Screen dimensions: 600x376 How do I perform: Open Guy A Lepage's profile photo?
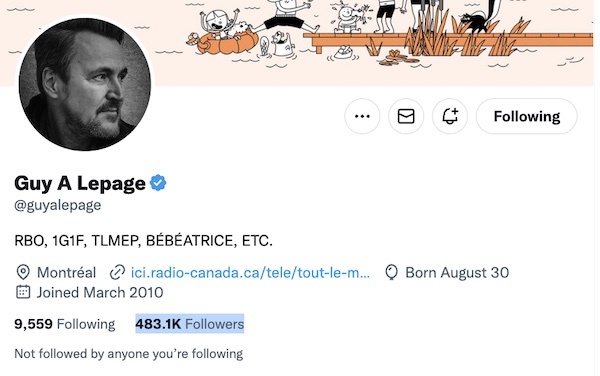coord(85,84)
